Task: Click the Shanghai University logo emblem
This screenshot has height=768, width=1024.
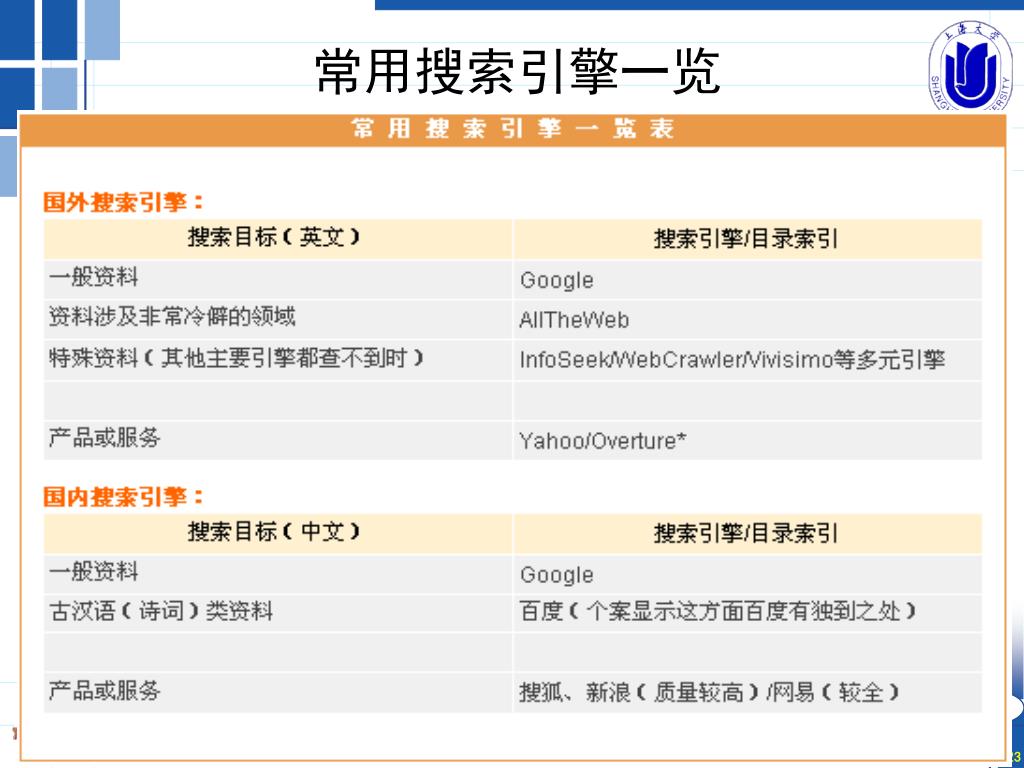Action: coord(970,65)
